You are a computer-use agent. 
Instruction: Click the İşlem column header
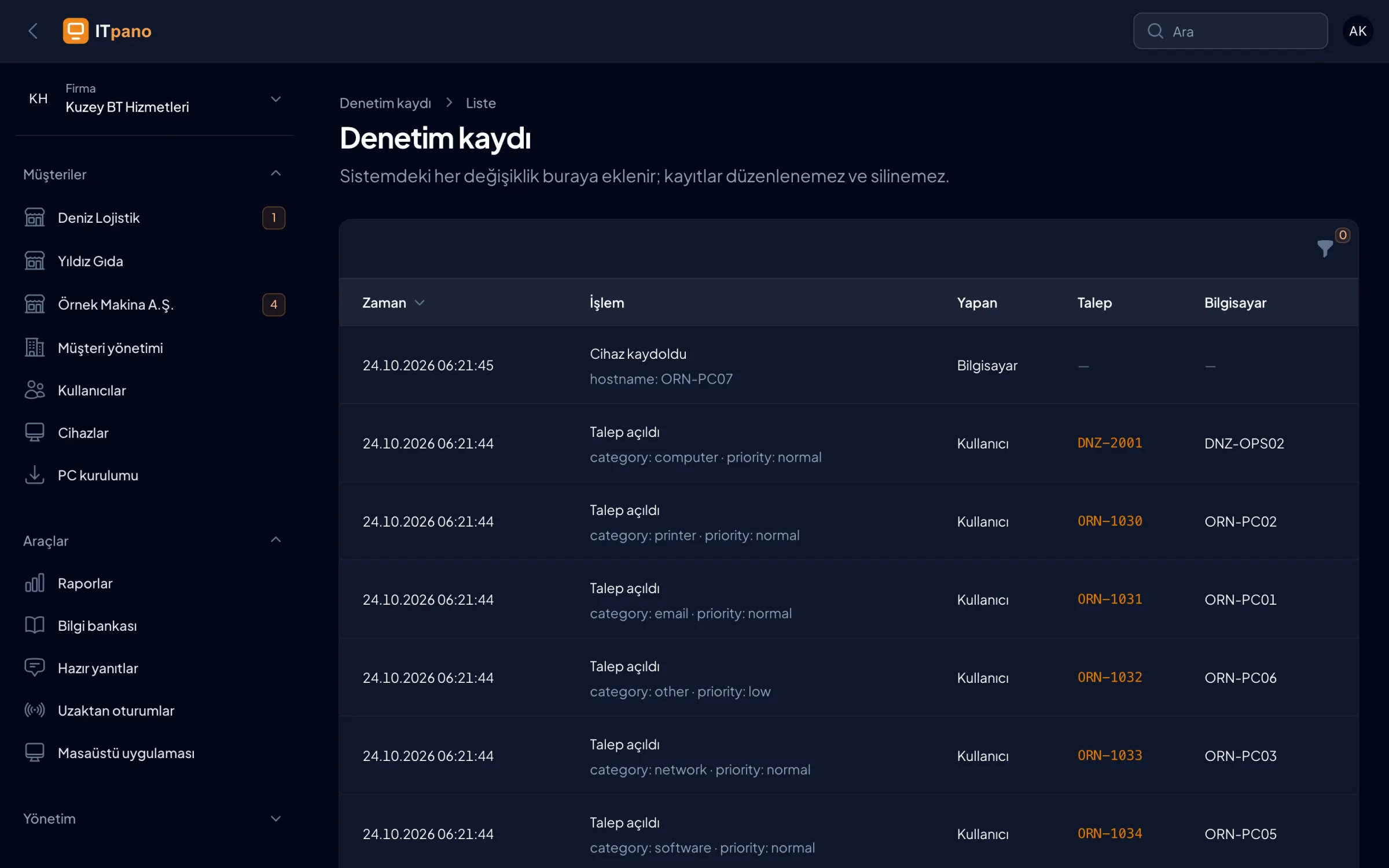pyautogui.click(x=607, y=303)
